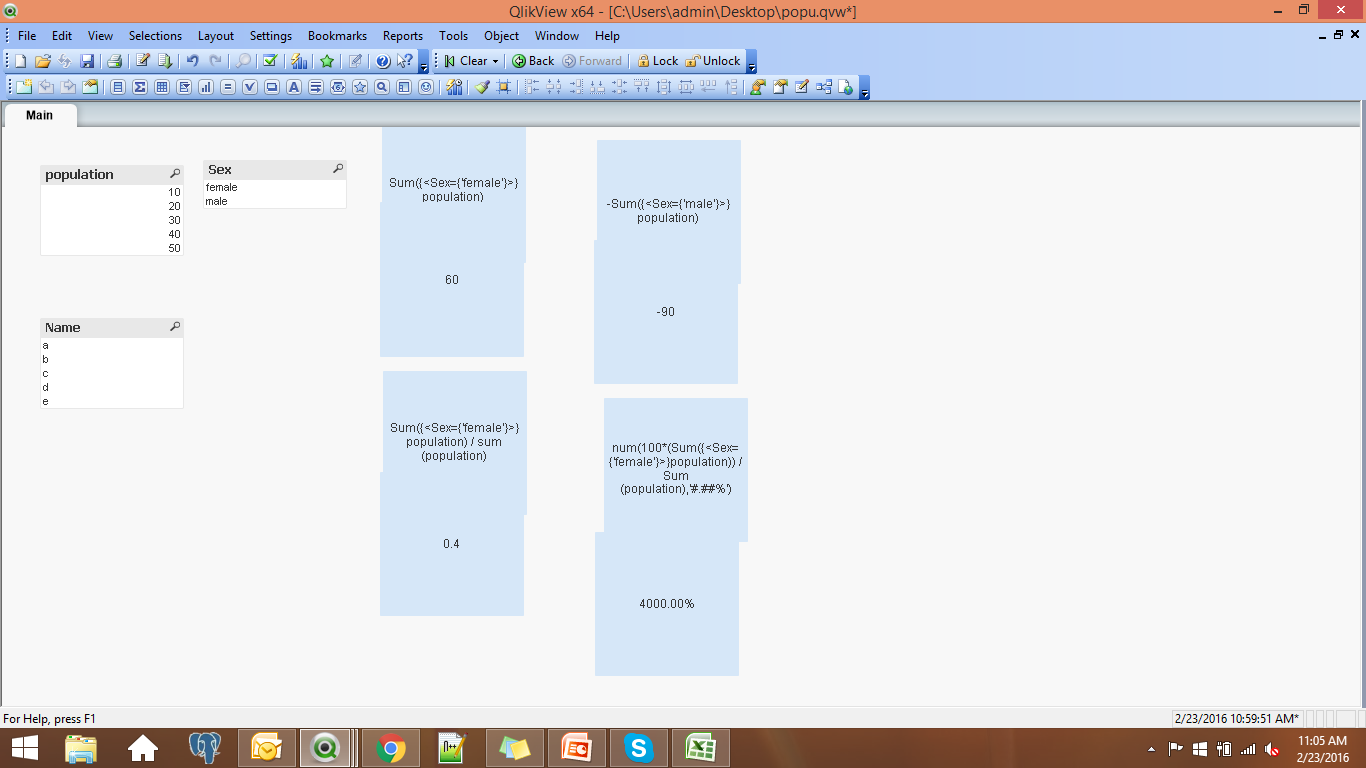Select name c in Name list
The width and height of the screenshot is (1366, 768).
(112, 373)
